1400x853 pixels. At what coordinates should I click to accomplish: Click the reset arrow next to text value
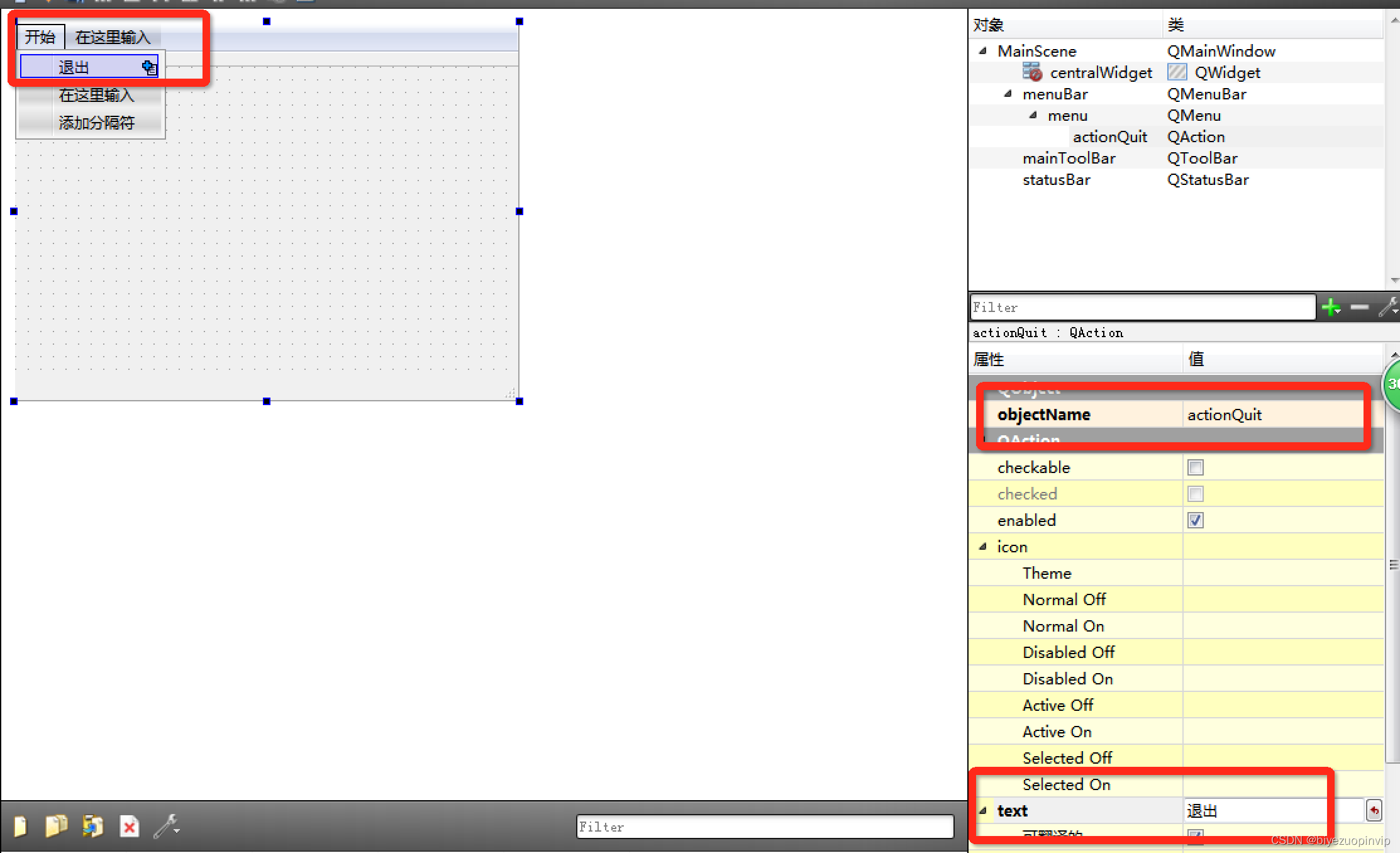(x=1374, y=811)
